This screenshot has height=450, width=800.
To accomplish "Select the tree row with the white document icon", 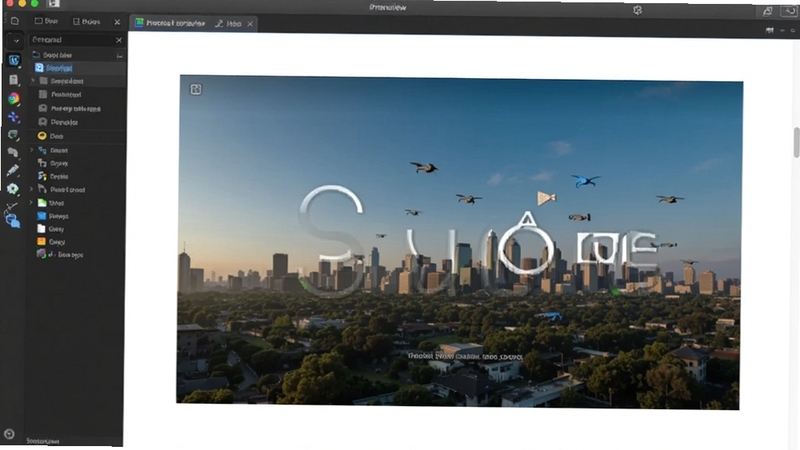I will click(77, 229).
